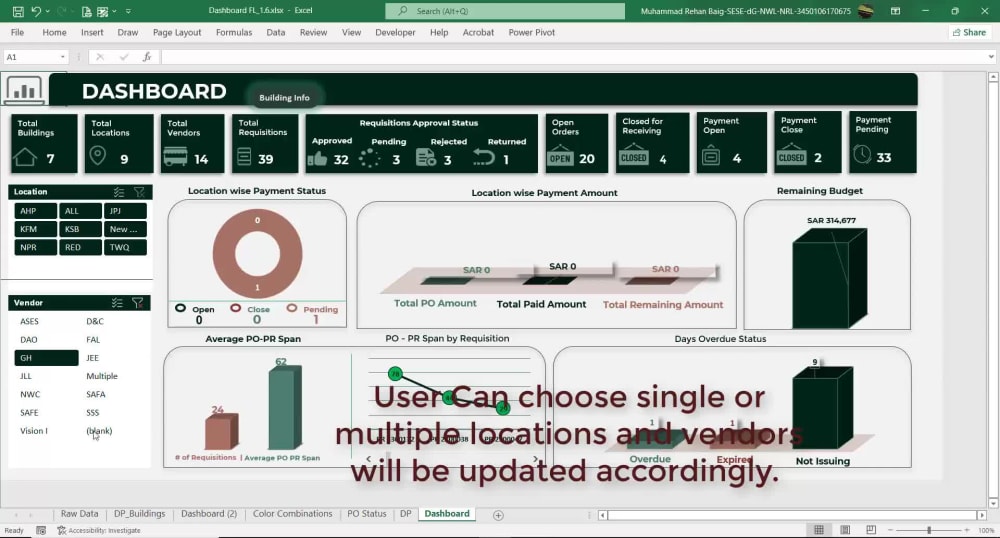Click the OPEN sign icon in Open Orders

click(x=561, y=156)
